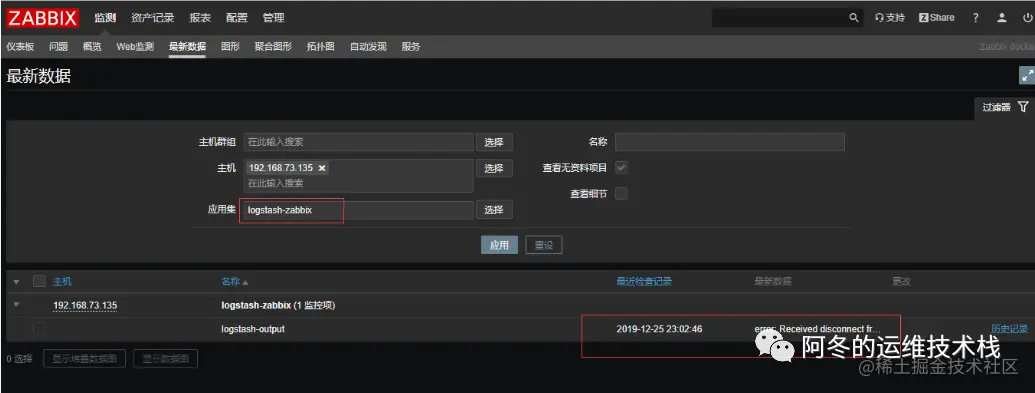Enable the 查看细节 checkbox
The width and height of the screenshot is (1035, 393).
coord(621,194)
